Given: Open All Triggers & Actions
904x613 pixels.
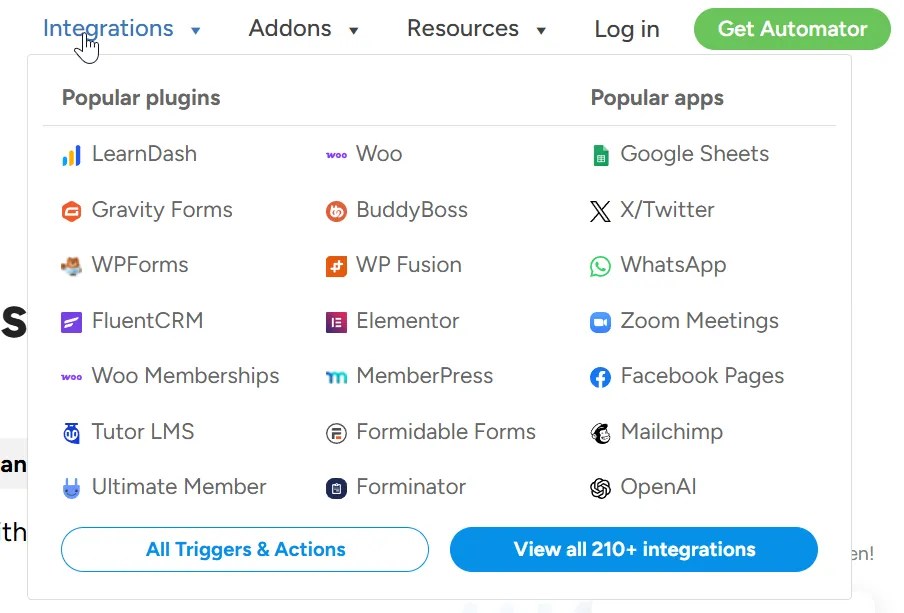Looking at the screenshot, I should tap(245, 549).
